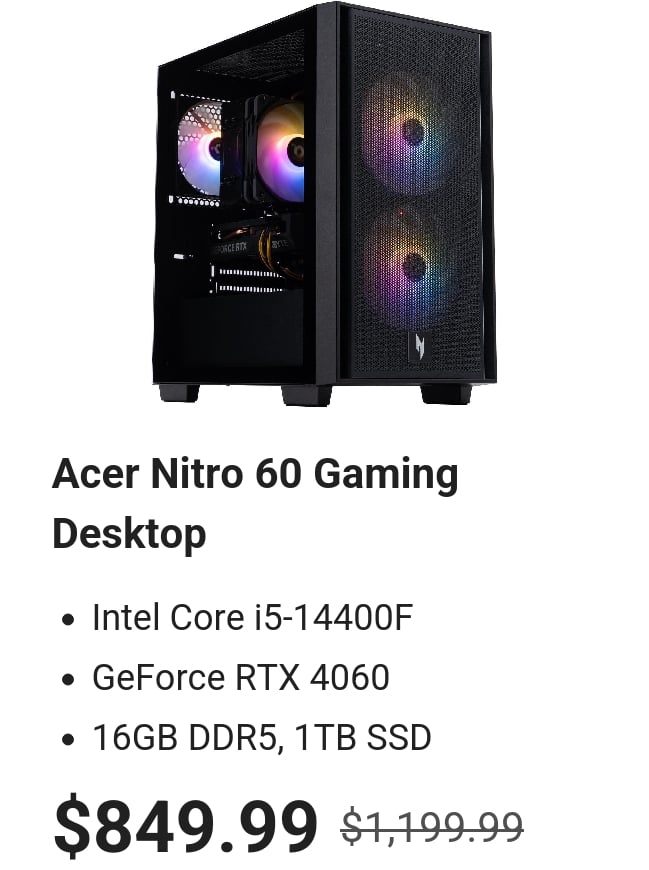This screenshot has width=649, height=870.
Task: Click the bullet before Intel Core i5-14400F
Action: [x=68, y=619]
